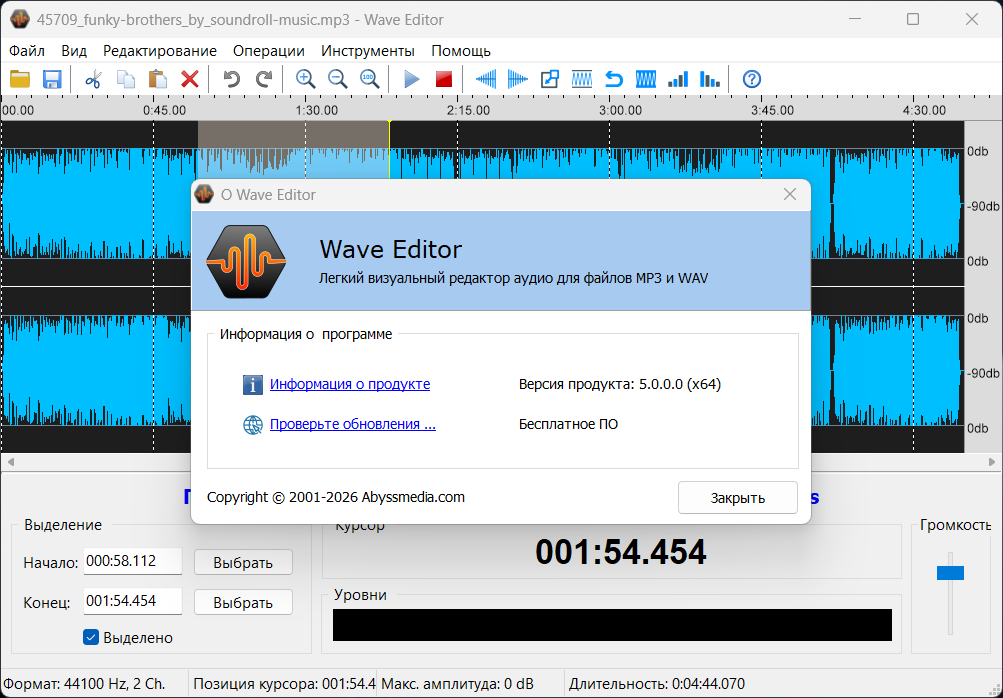Click the falling bars toolbar icon

point(710,79)
